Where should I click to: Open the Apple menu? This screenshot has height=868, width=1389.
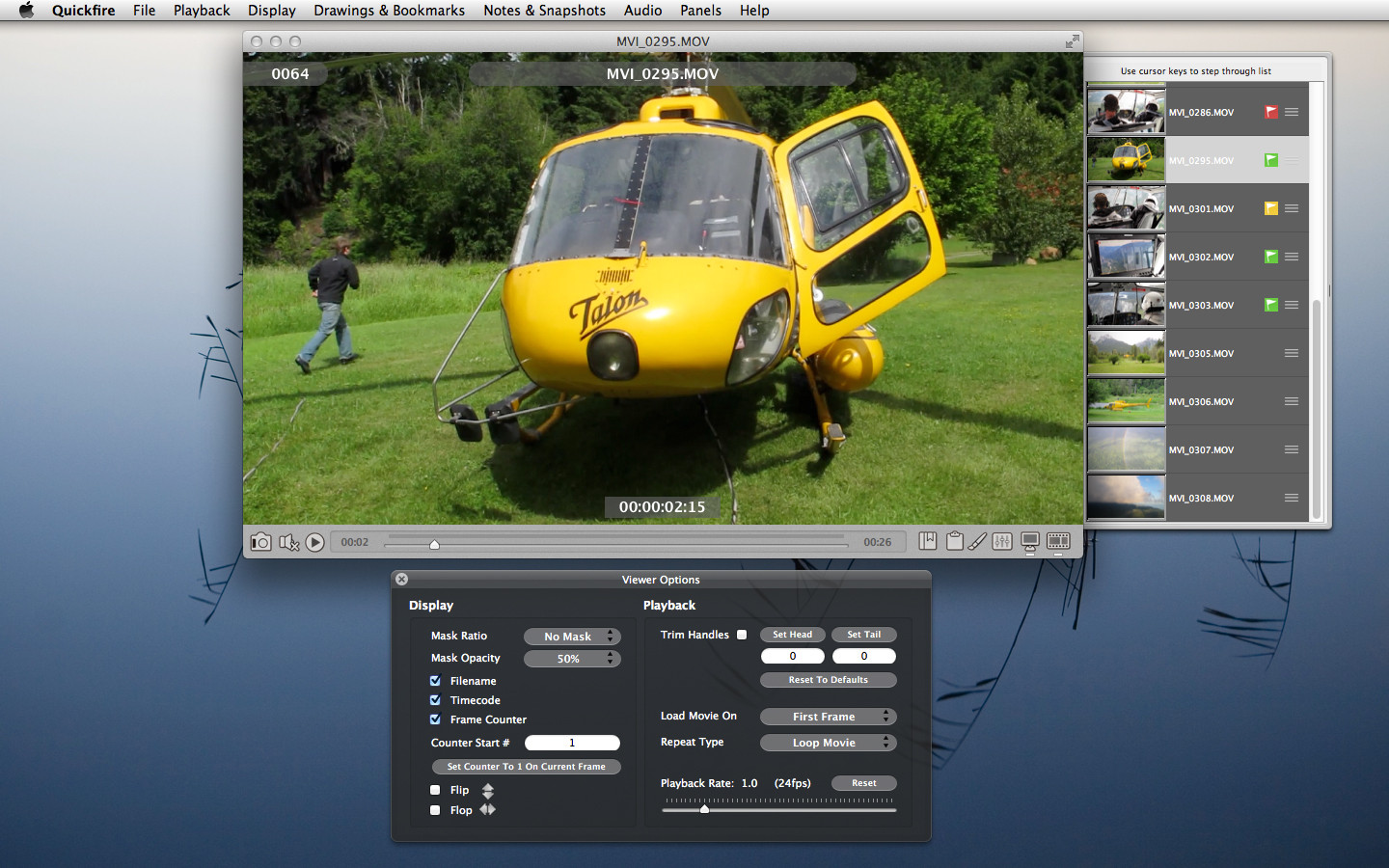26,11
